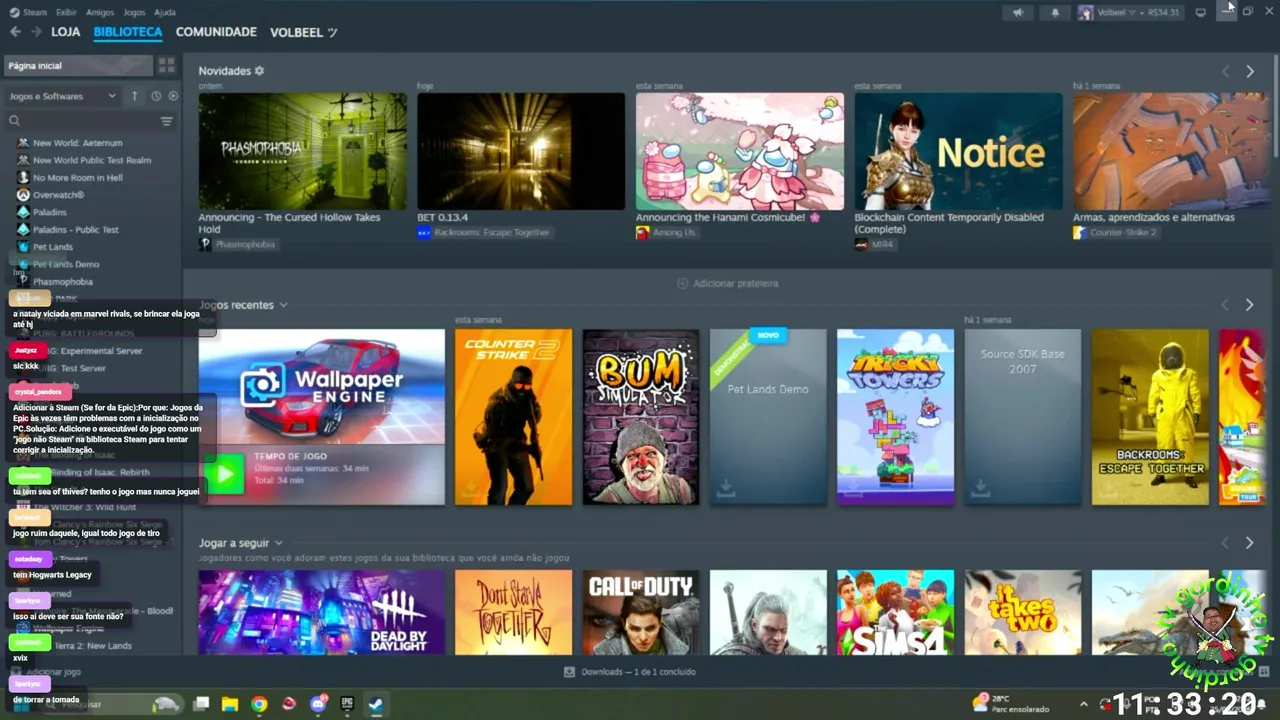Open the COMUNIDADE tab
Viewport: 1280px width, 720px height.
tap(216, 32)
